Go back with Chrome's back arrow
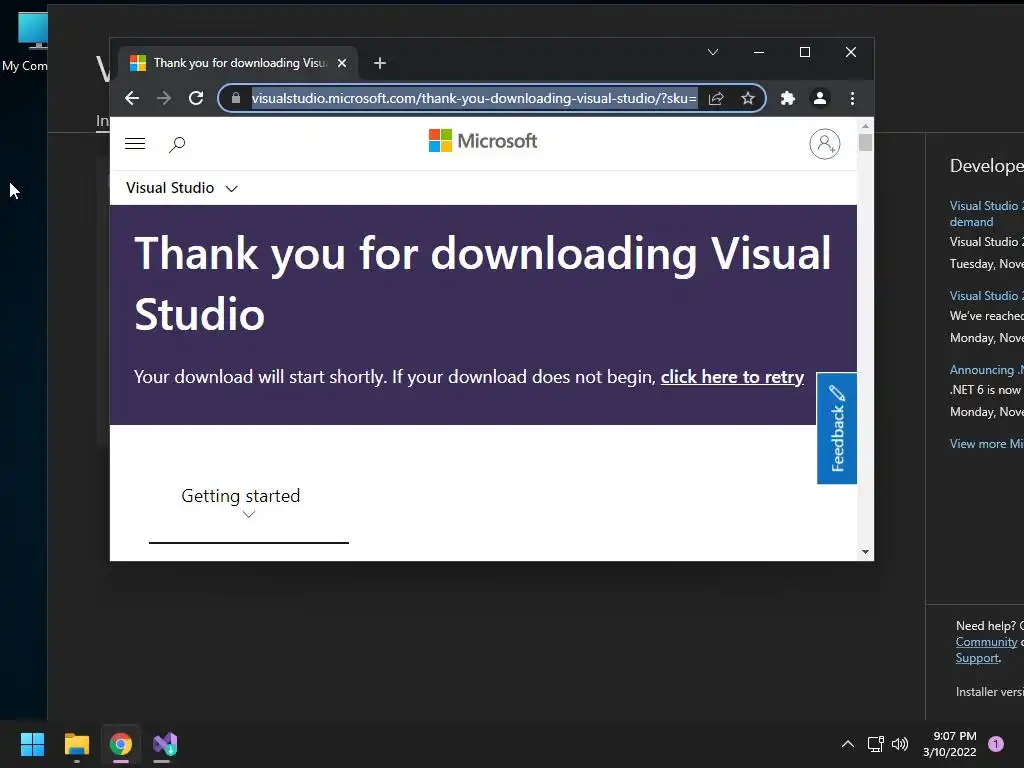This screenshot has height=768, width=1024. tap(132, 98)
